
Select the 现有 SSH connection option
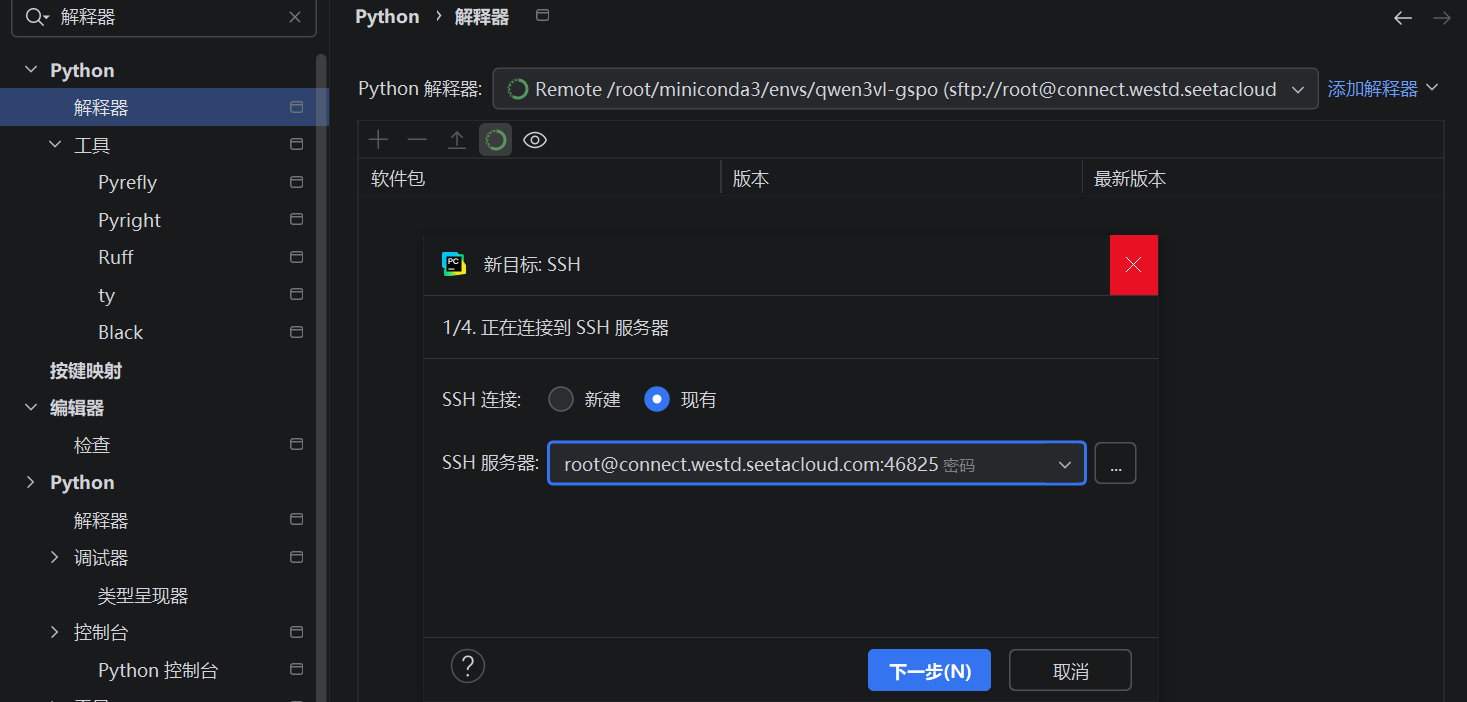[656, 399]
